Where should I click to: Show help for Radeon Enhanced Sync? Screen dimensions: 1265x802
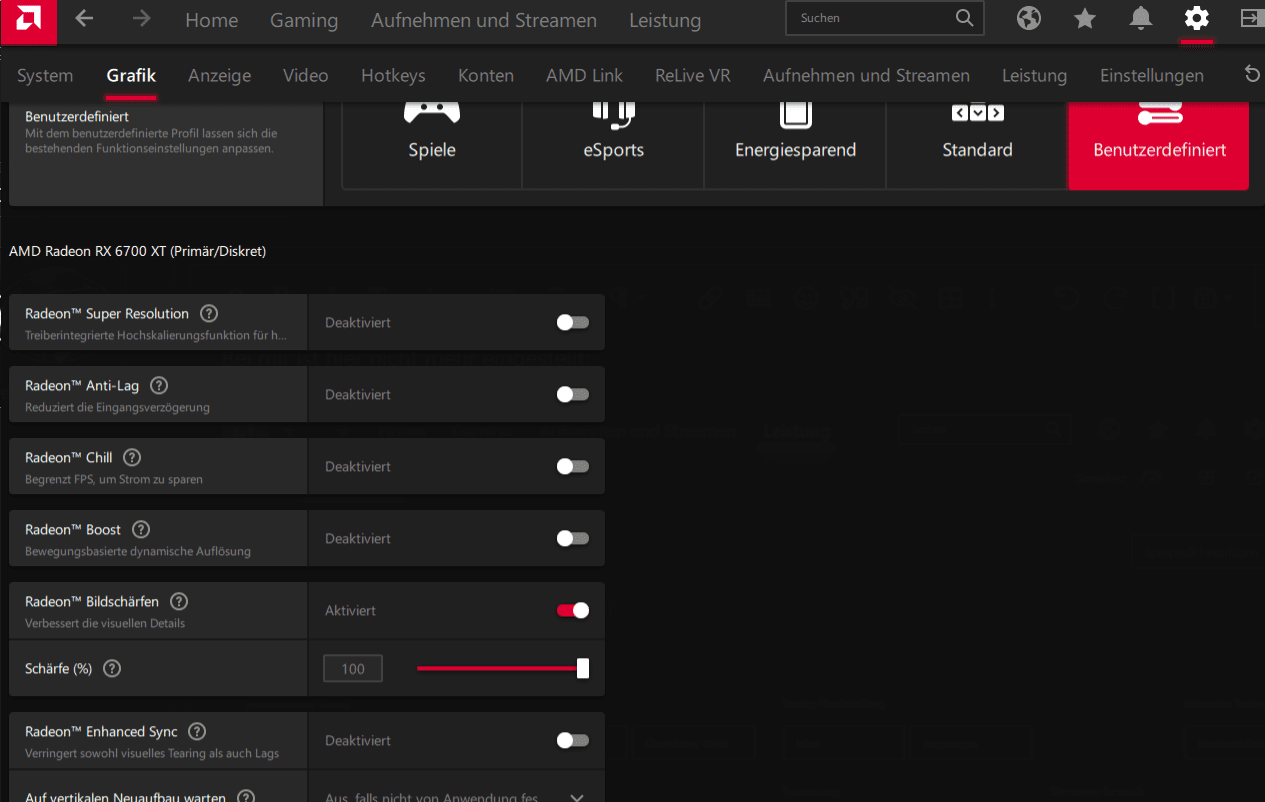pyautogui.click(x=197, y=731)
